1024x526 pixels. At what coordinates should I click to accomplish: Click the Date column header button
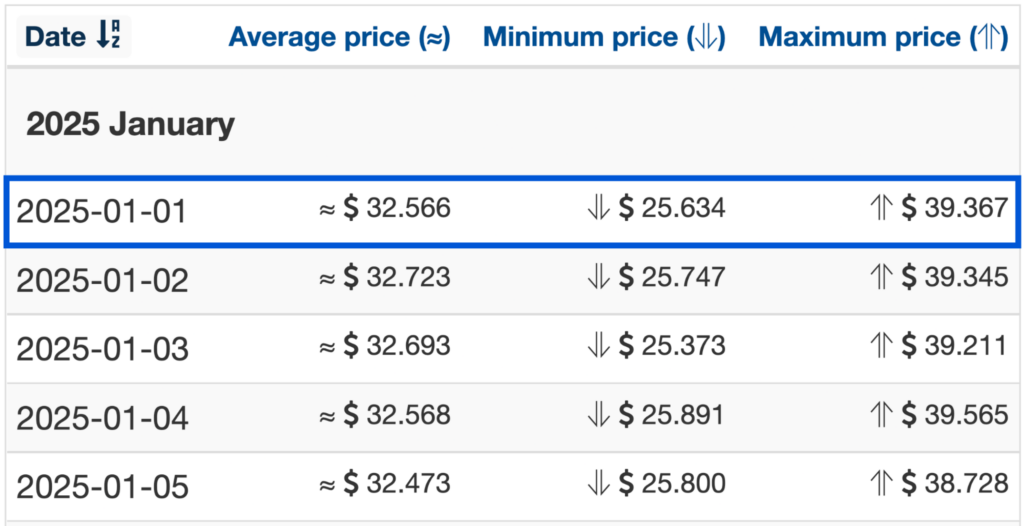(74, 37)
